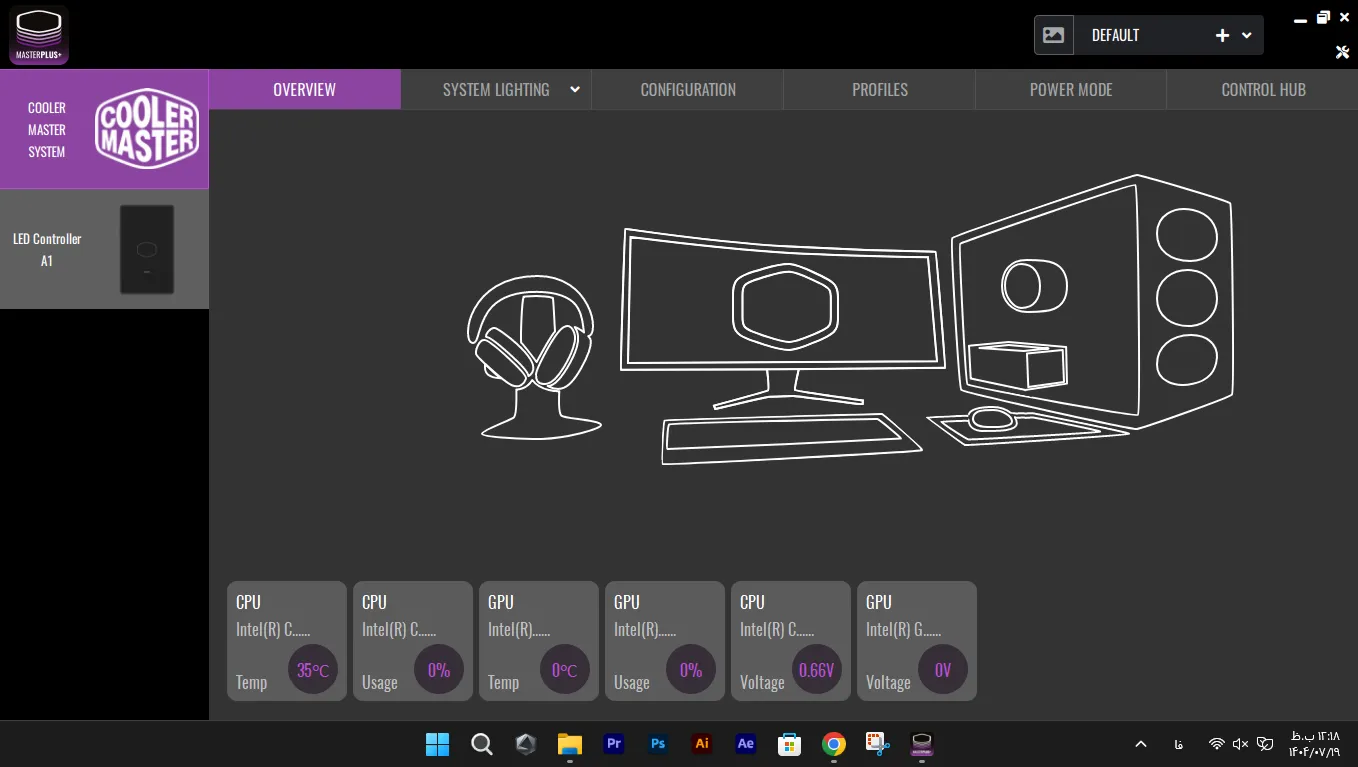Go to the Power Mode tab
1358x767 pixels.
tap(1071, 89)
